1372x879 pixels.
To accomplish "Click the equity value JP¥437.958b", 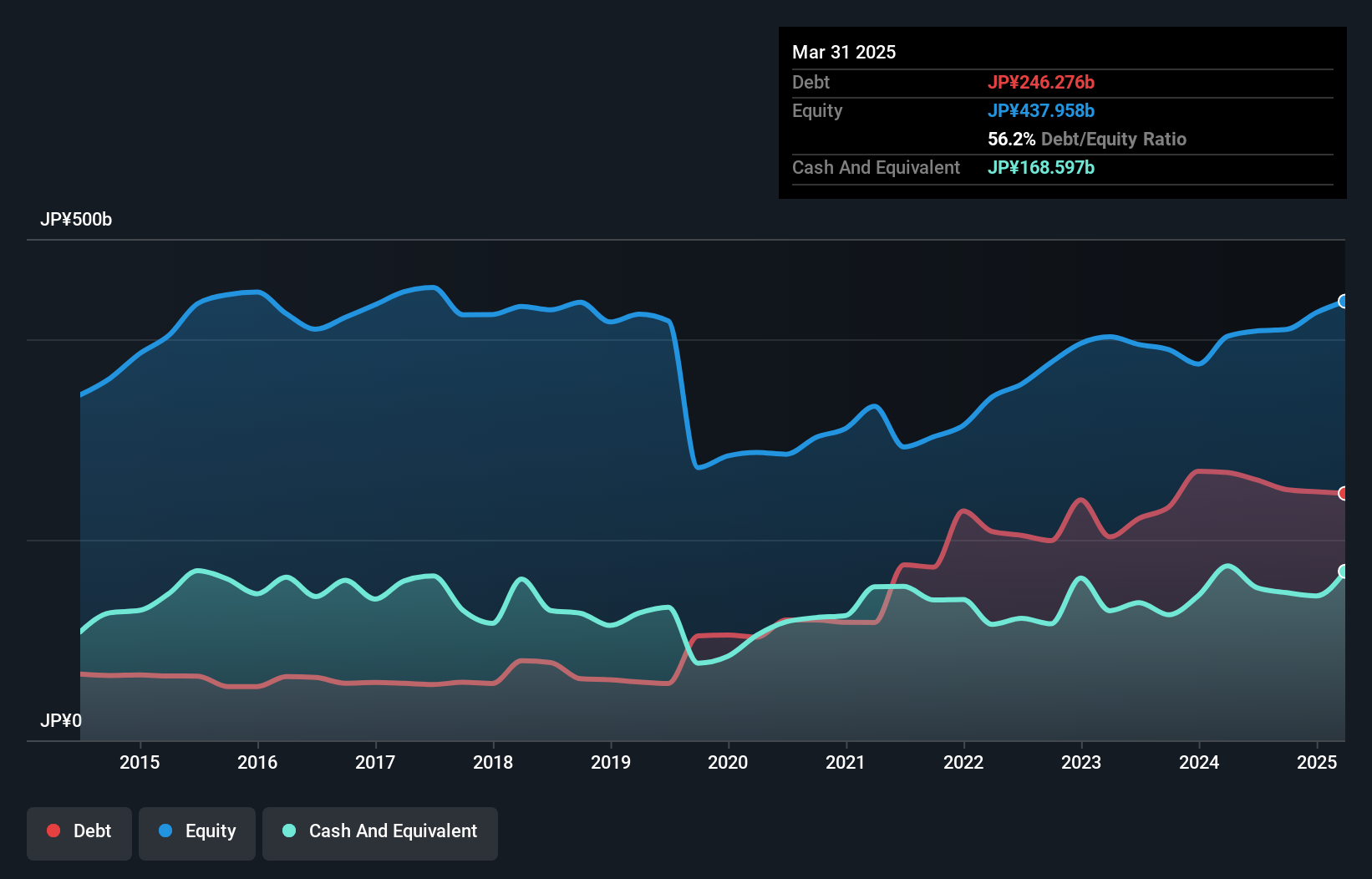I will [x=1041, y=110].
